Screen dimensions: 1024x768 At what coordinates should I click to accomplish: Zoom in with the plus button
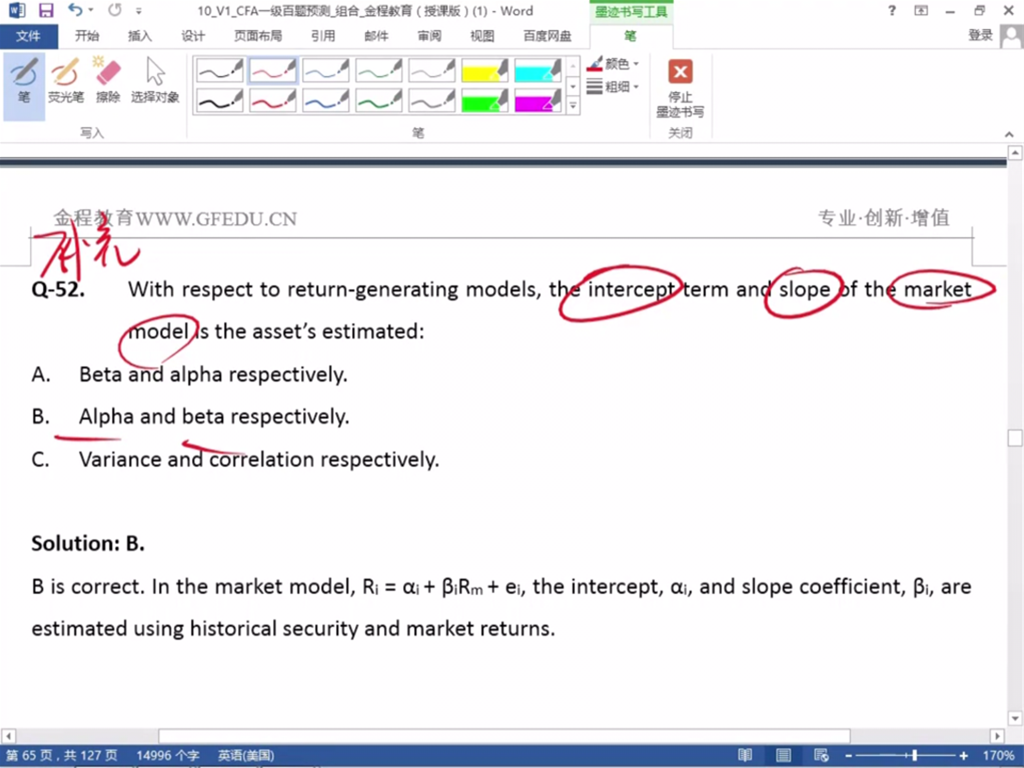point(963,756)
